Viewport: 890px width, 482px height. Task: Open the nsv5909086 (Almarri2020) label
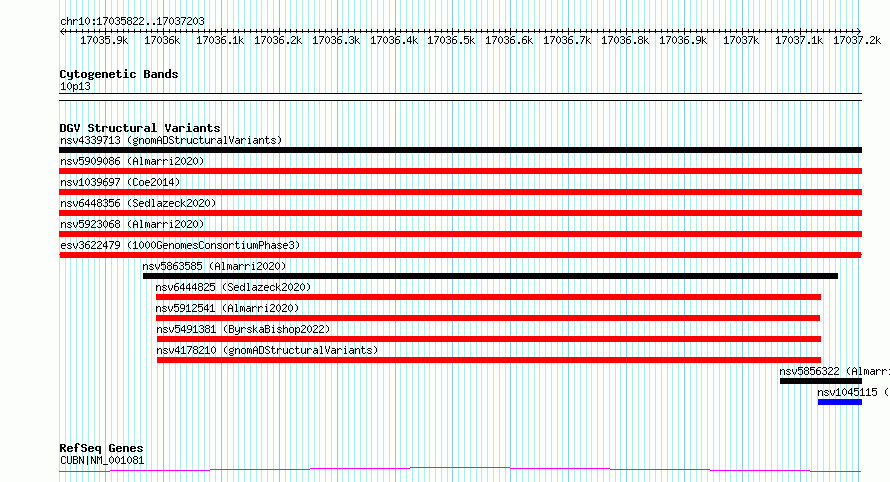coord(132,161)
